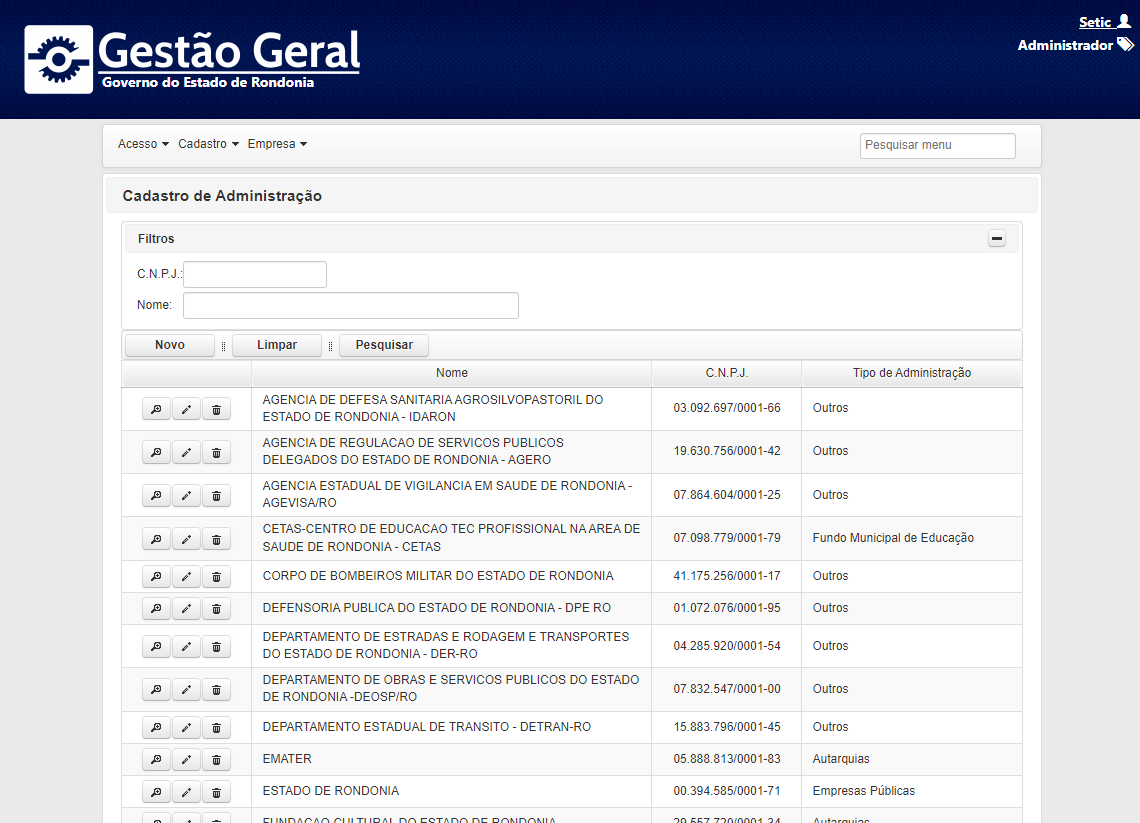Click the Cadastro de Administração title
The width and height of the screenshot is (1140, 823).
point(222,196)
